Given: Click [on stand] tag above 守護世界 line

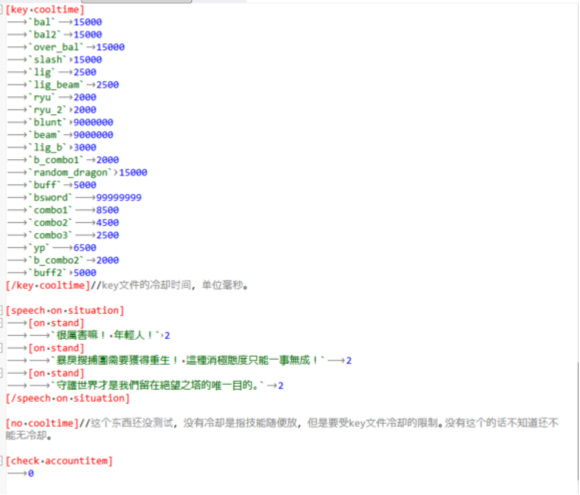Looking at the screenshot, I should (x=57, y=373).
